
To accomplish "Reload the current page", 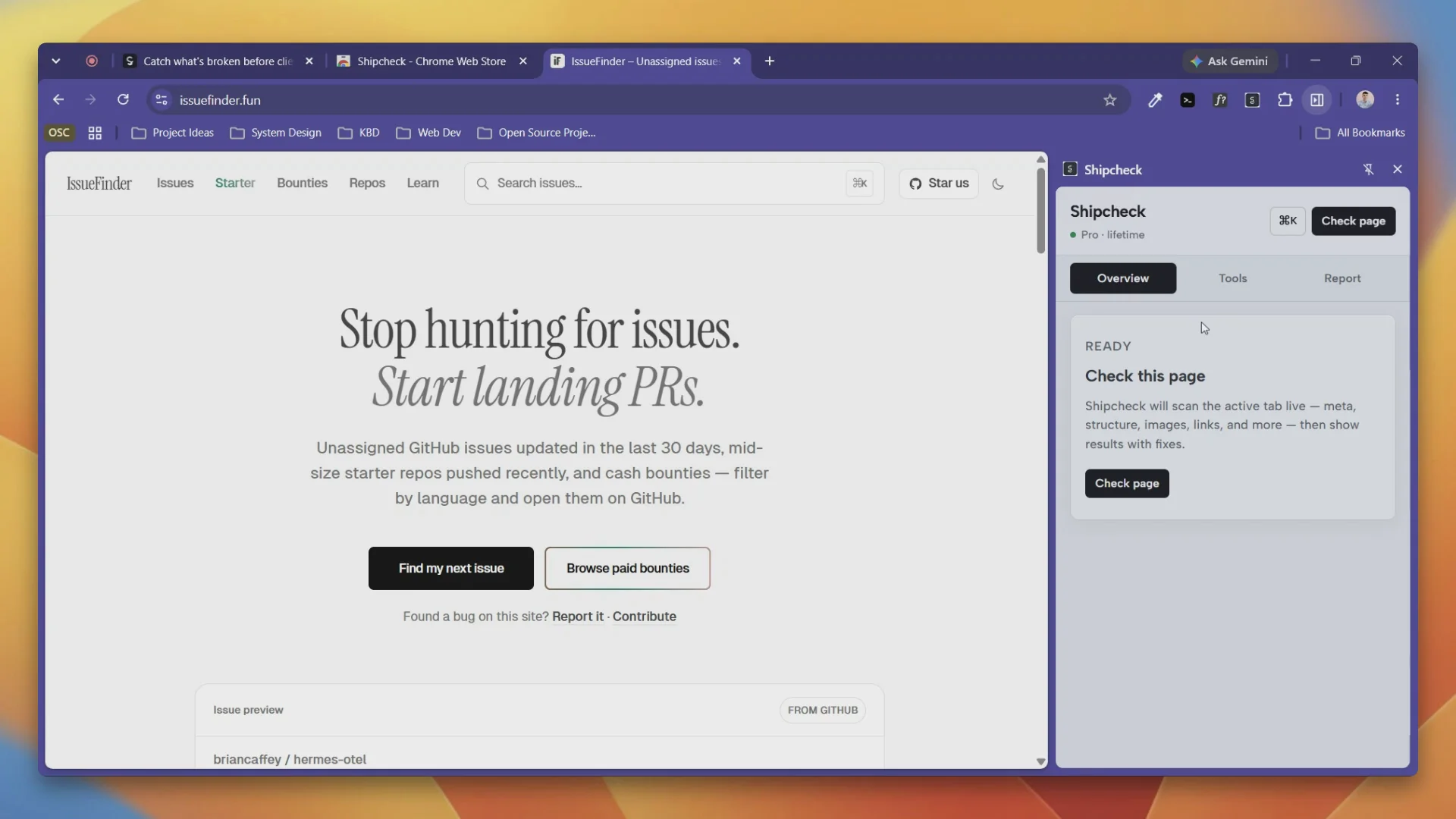I will pos(123,100).
